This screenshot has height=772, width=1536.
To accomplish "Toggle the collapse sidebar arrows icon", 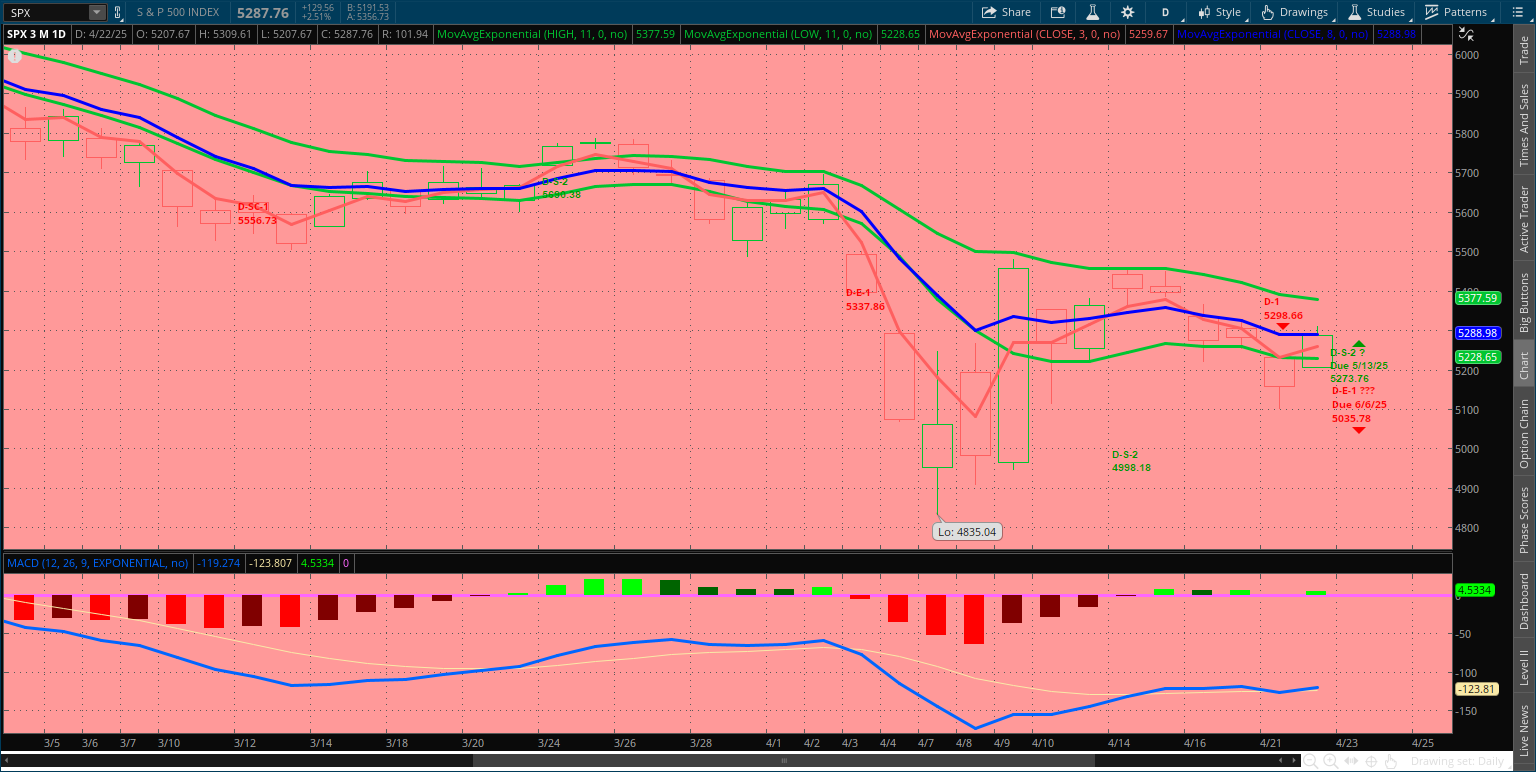I will click(x=1524, y=761).
